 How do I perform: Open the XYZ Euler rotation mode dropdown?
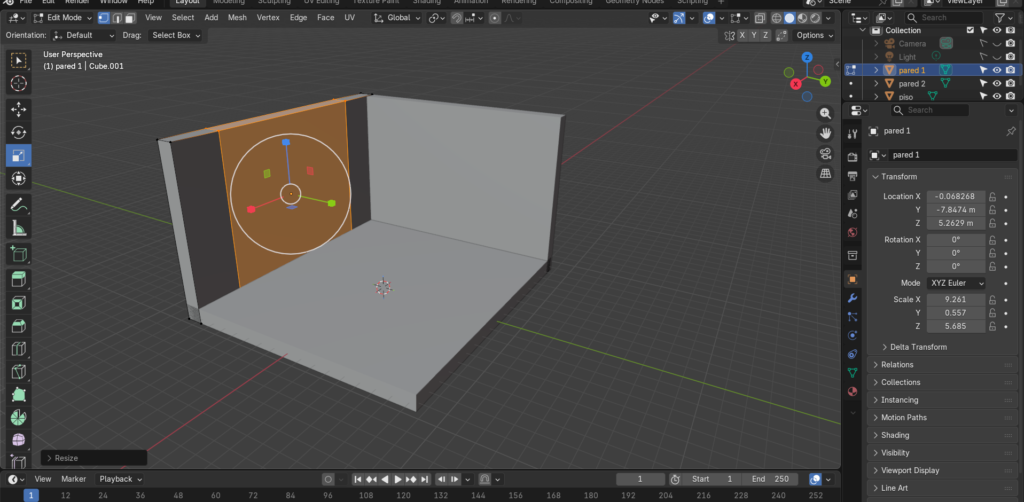955,283
